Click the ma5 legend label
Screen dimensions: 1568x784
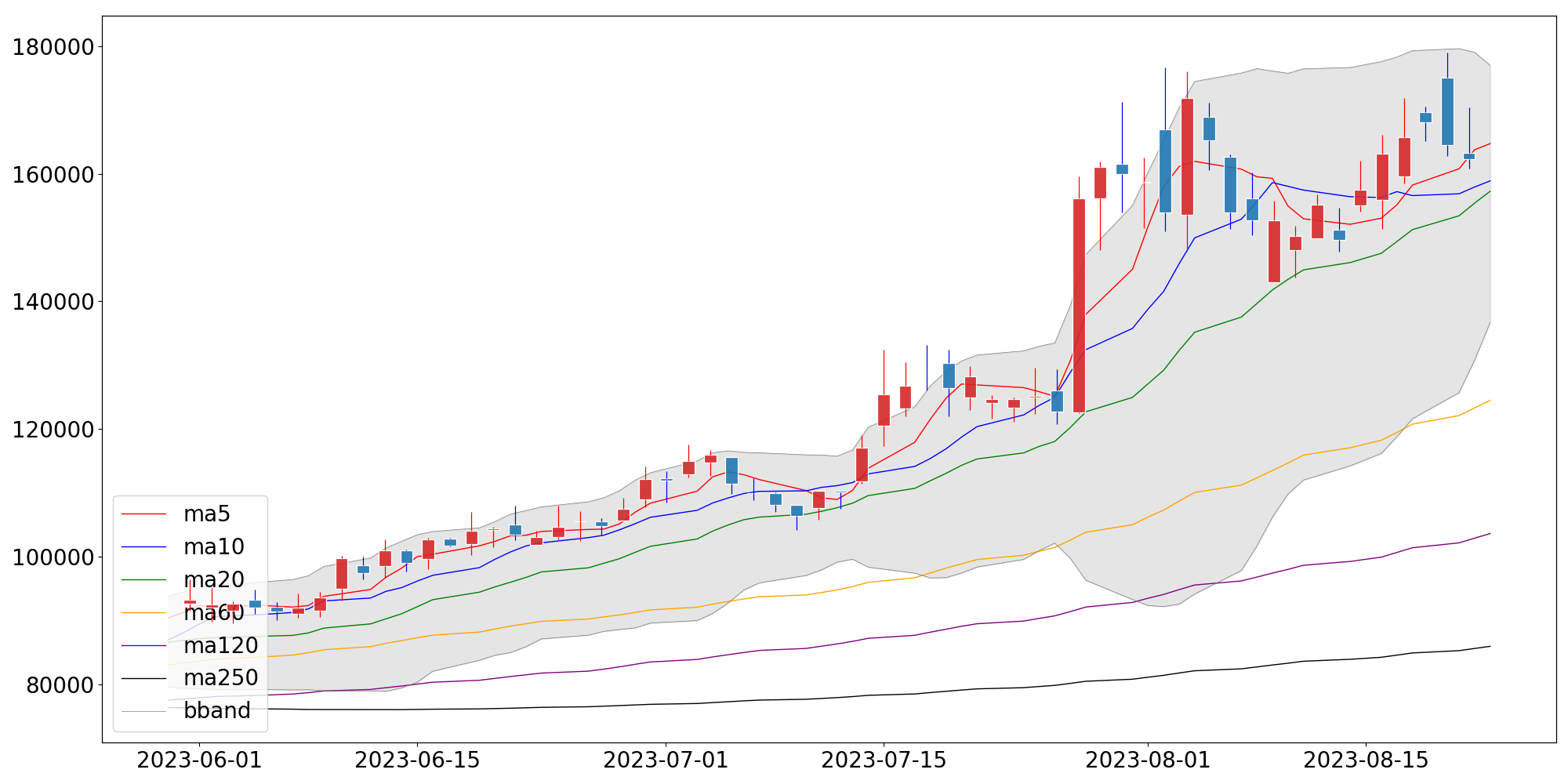point(207,514)
